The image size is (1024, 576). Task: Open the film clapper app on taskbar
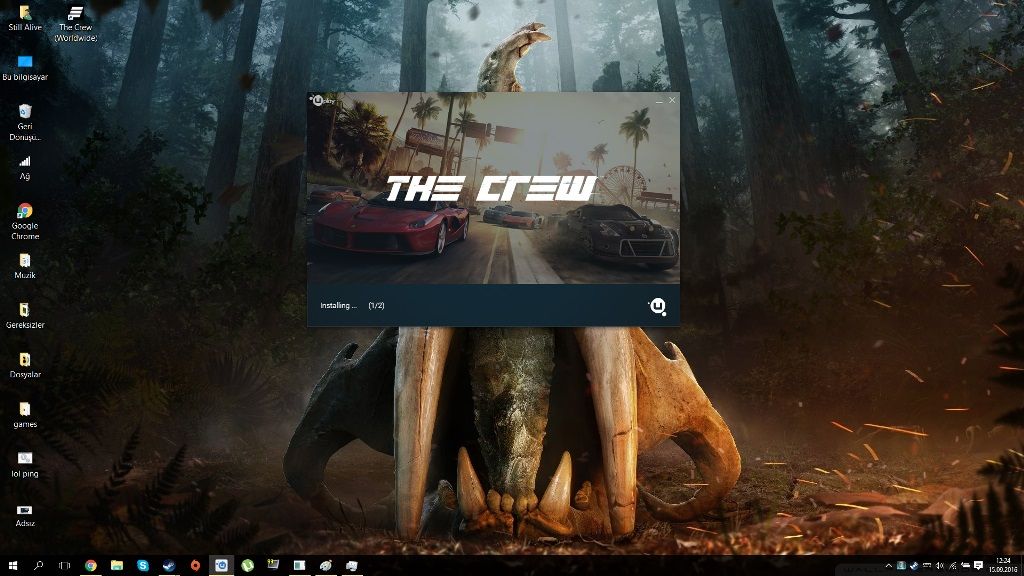point(274,565)
